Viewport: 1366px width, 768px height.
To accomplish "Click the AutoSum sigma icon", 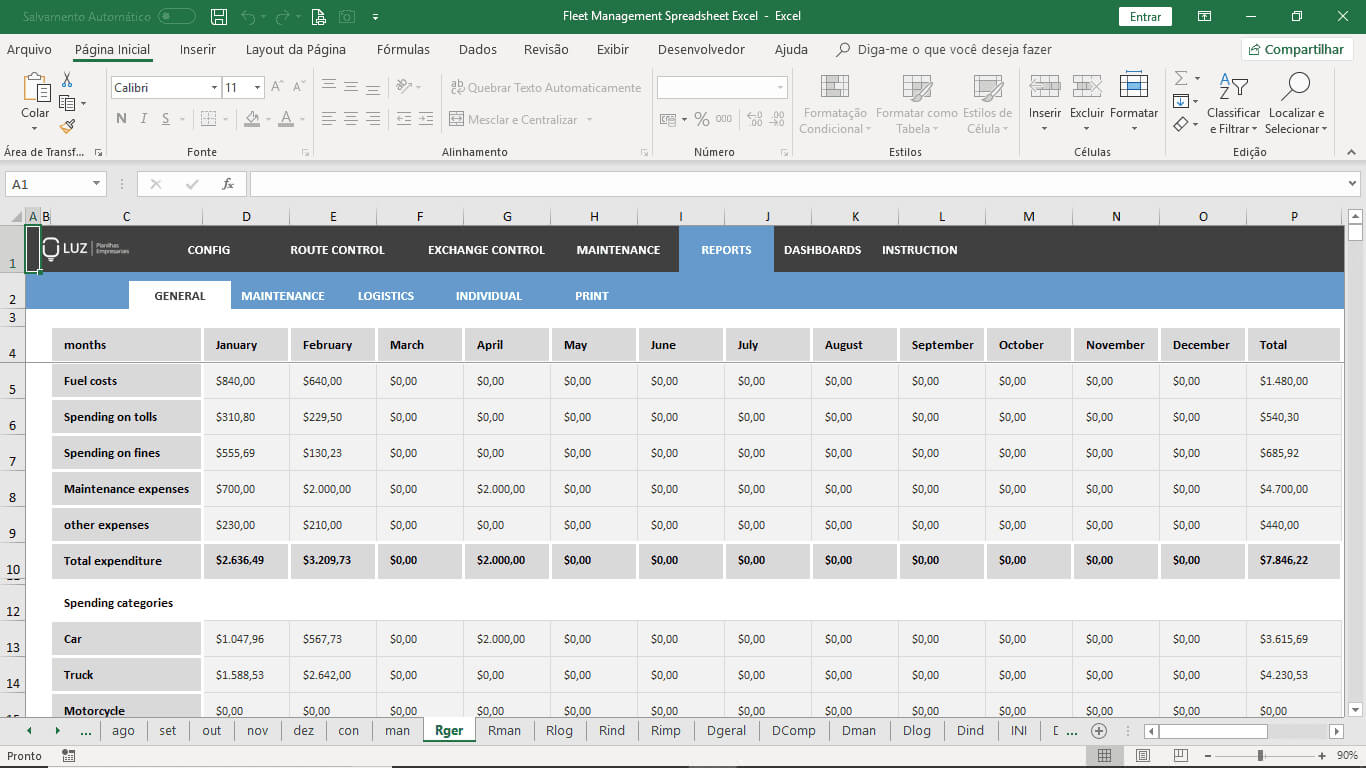I will (x=1181, y=79).
